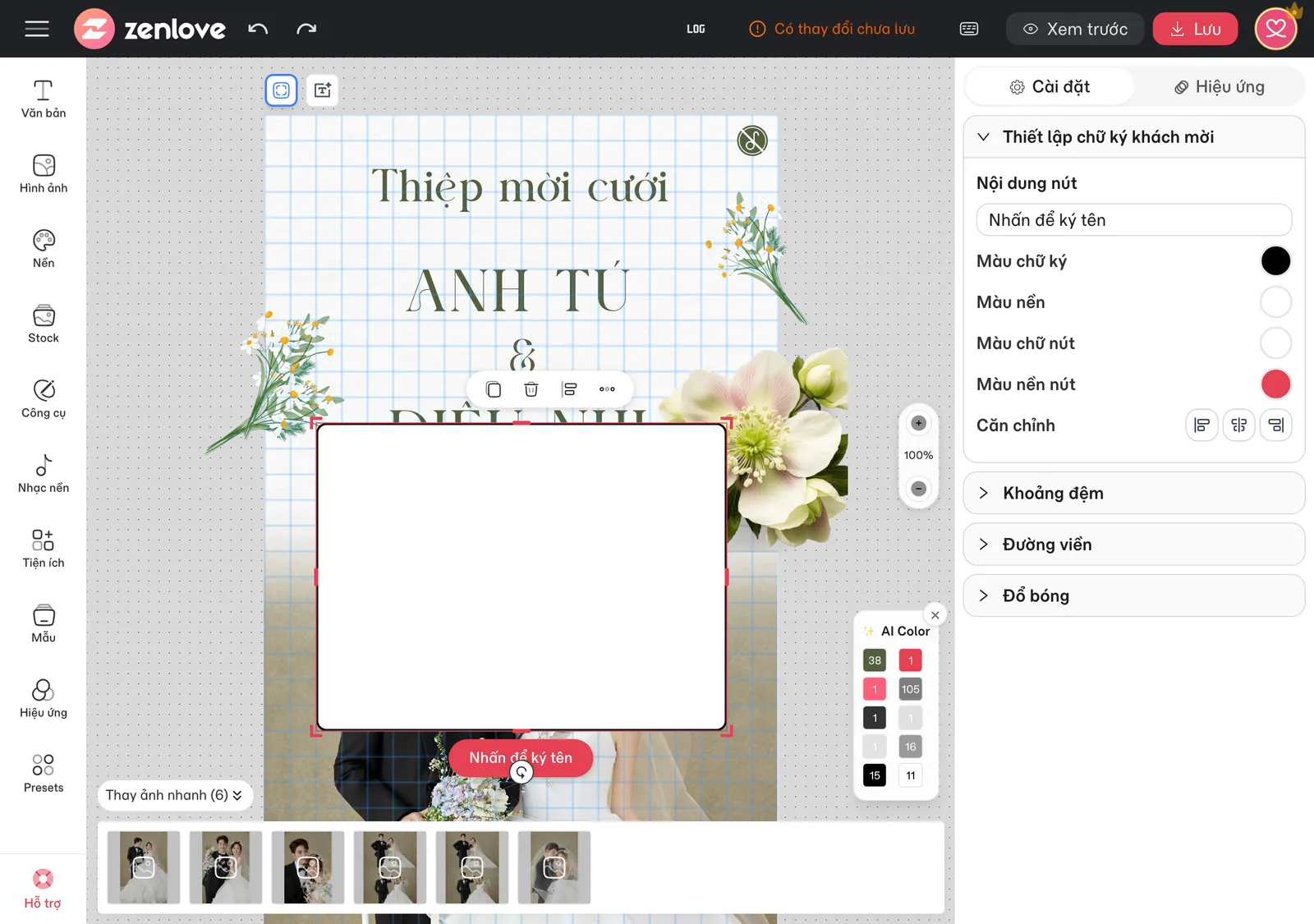Open the LOG view
This screenshot has width=1314, height=924.
[x=696, y=29]
